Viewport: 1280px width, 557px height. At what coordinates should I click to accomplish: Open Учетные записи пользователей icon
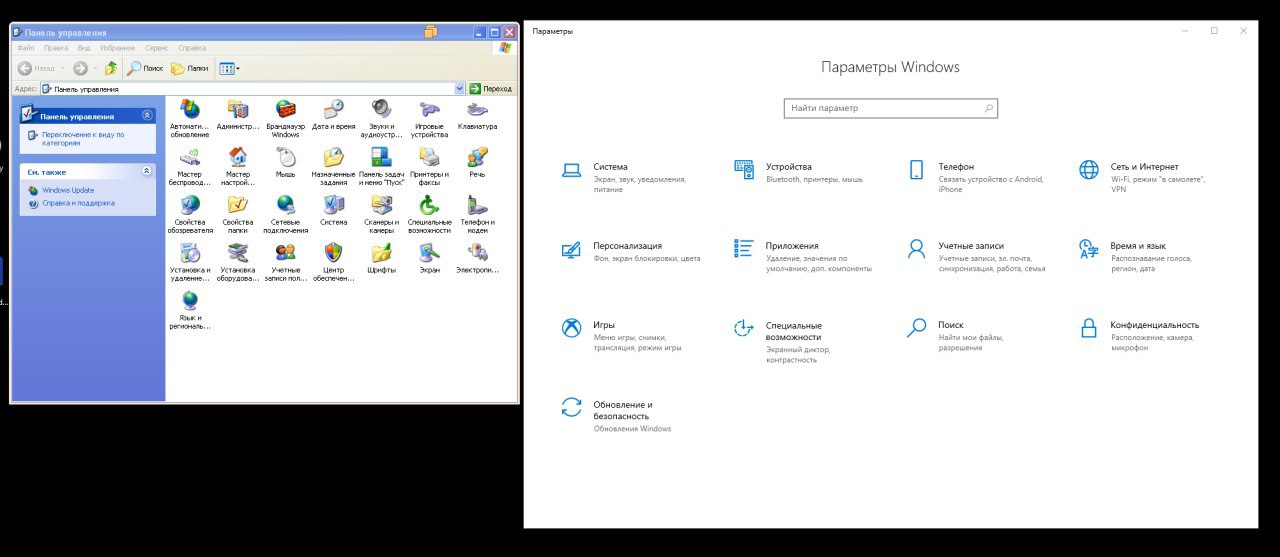pyautogui.click(x=286, y=252)
